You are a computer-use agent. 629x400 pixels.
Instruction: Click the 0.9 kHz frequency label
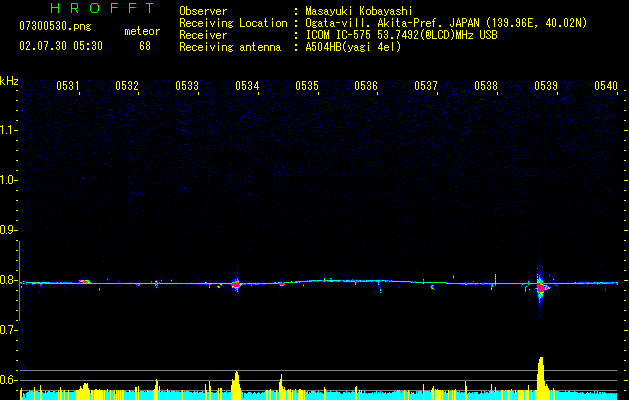tap(9, 230)
